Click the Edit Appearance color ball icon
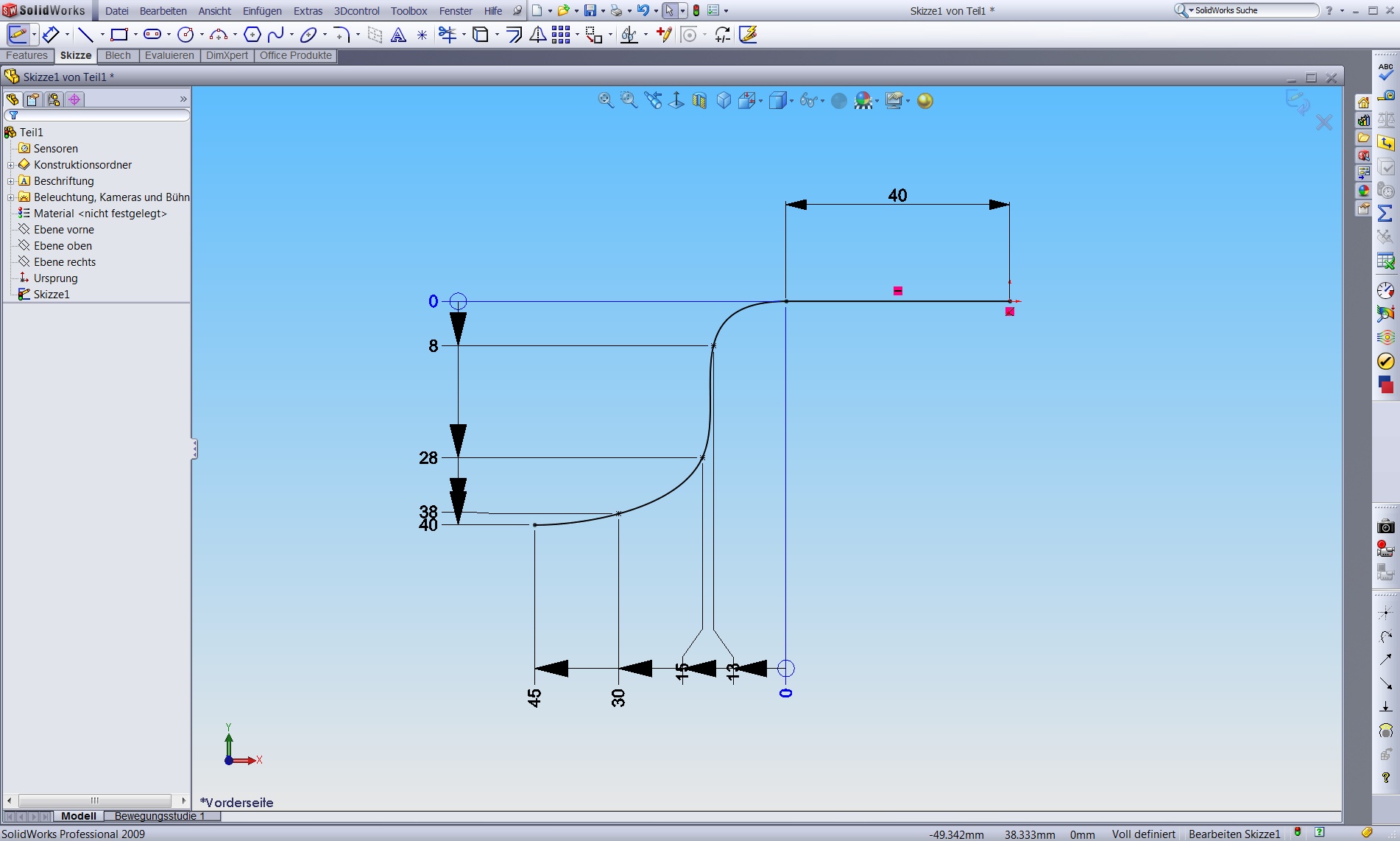 838,101
